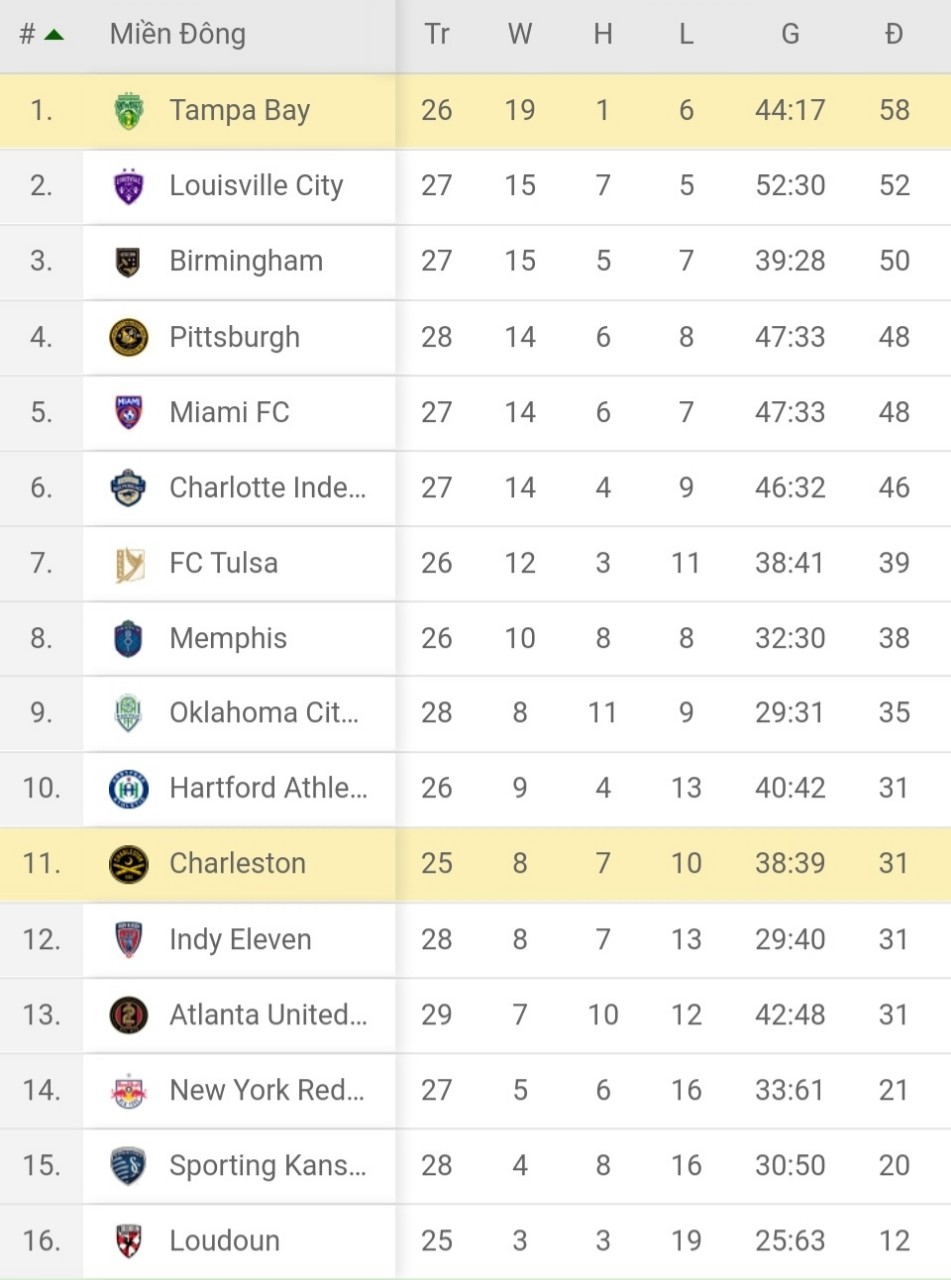Click the FC Tulsa team logo
This screenshot has height=1280, width=951.
(129, 563)
